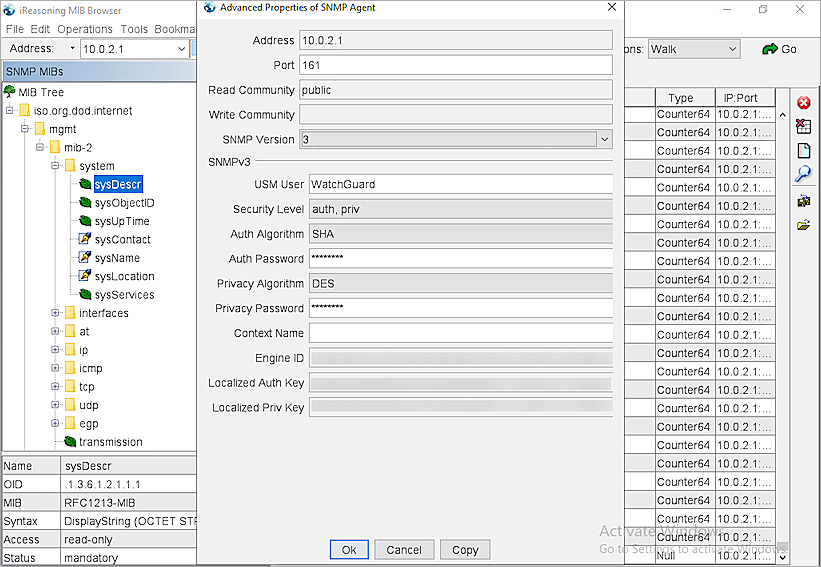
Task: Click the sysName writable node icon
Action: point(85,257)
